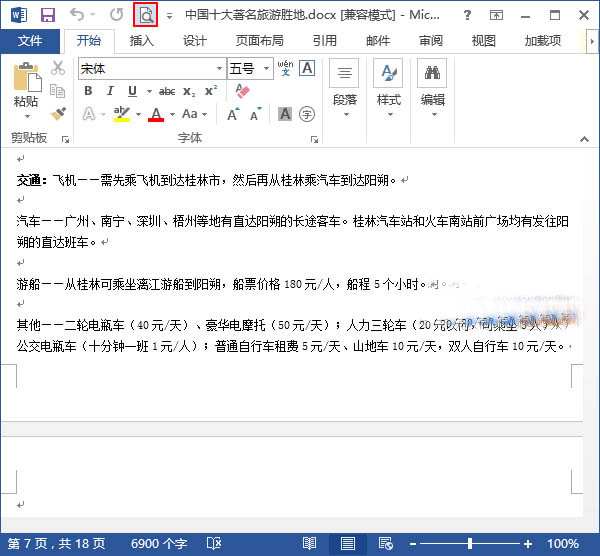
Task: Open the 编辑 Editing group button
Action: [432, 90]
